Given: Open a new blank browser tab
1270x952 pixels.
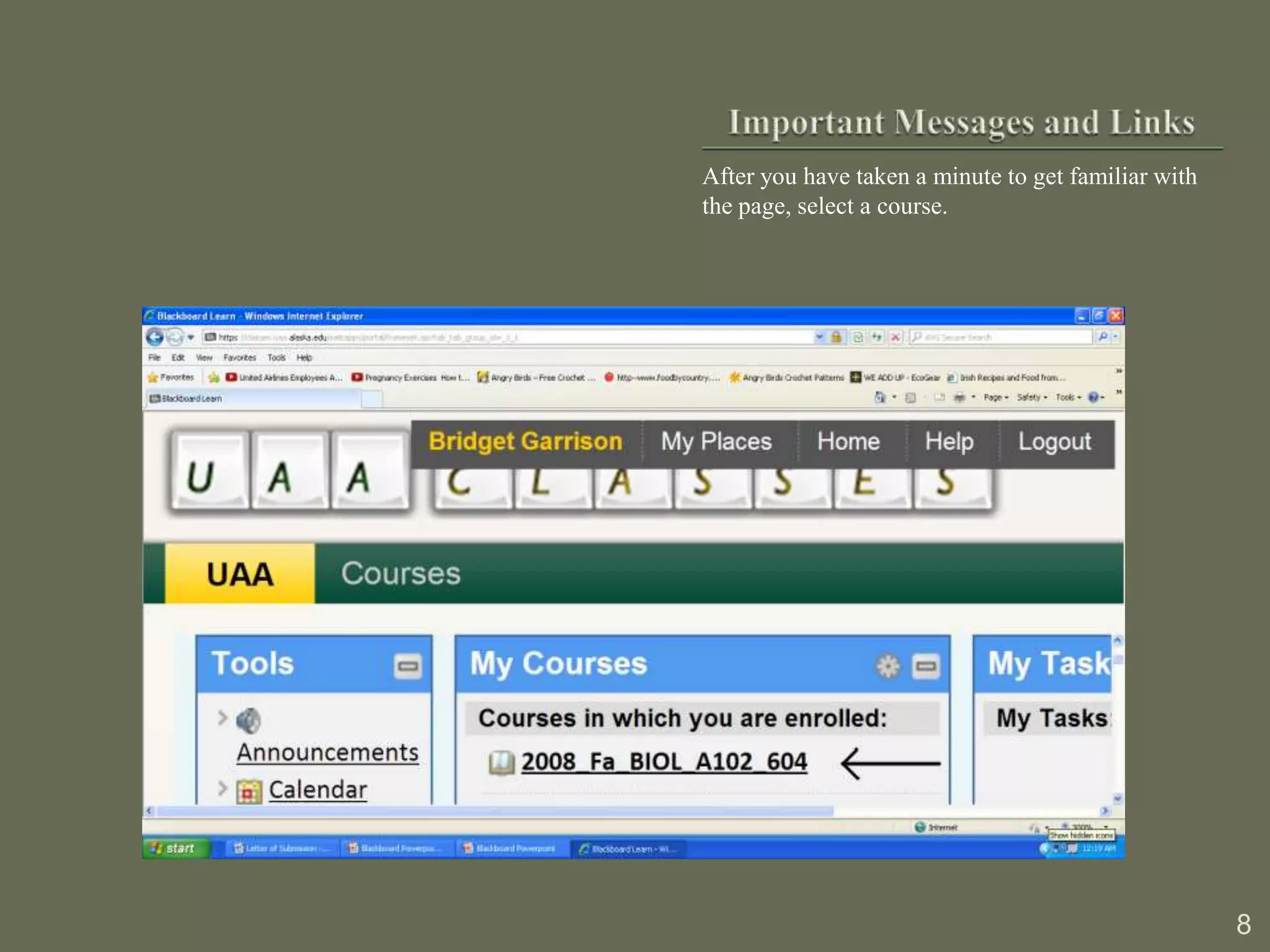Looking at the screenshot, I should point(371,399).
